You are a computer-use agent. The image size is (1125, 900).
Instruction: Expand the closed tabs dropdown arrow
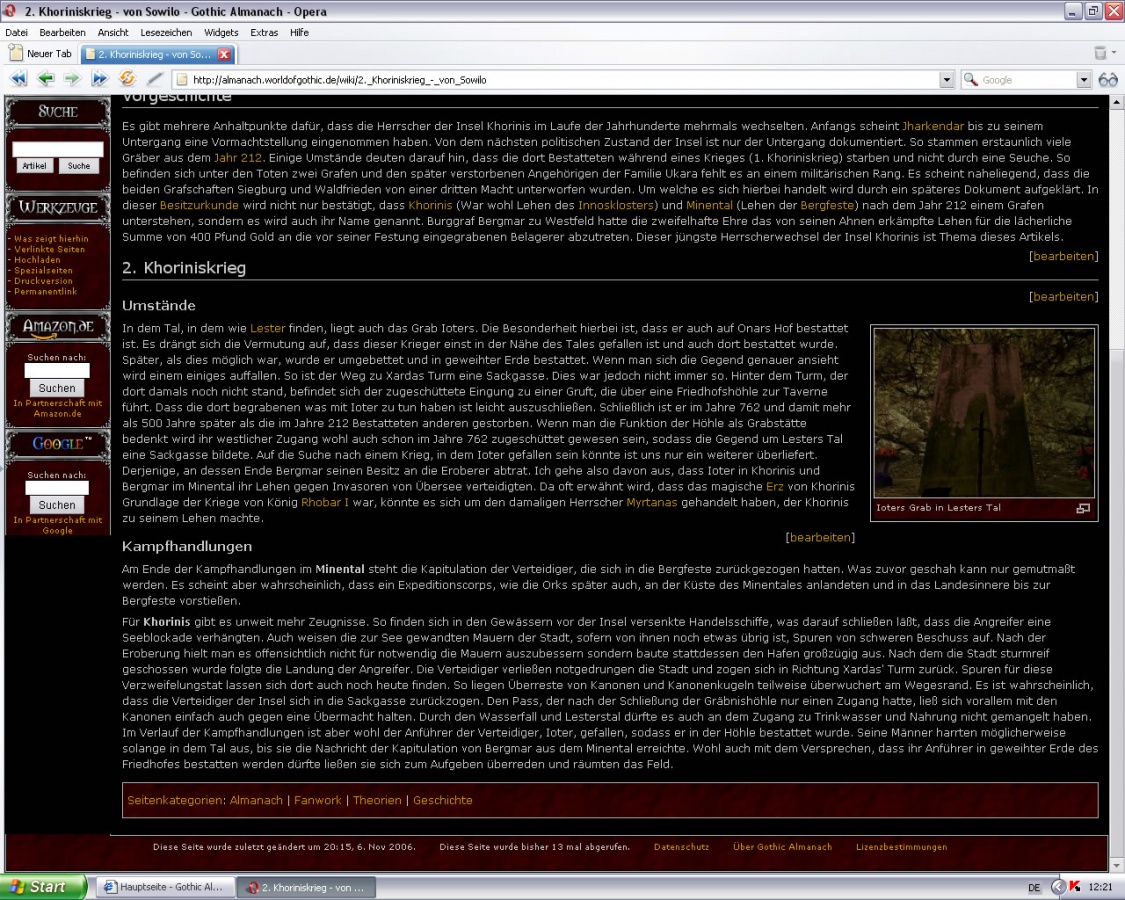pyautogui.click(x=1113, y=53)
